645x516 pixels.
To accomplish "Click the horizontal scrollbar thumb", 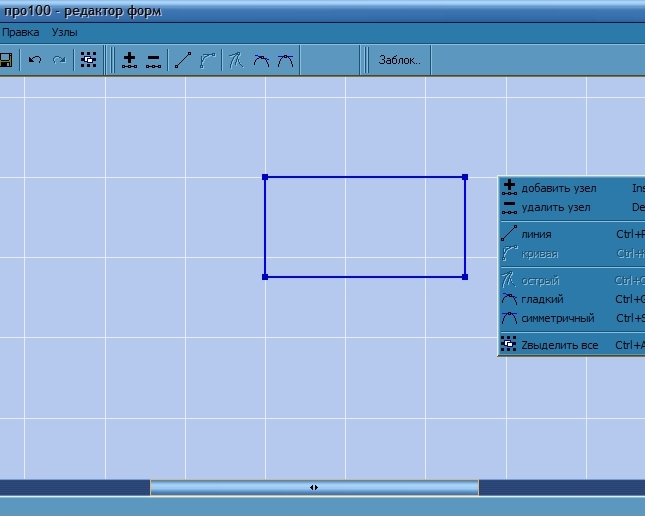I will pyautogui.click(x=314, y=487).
